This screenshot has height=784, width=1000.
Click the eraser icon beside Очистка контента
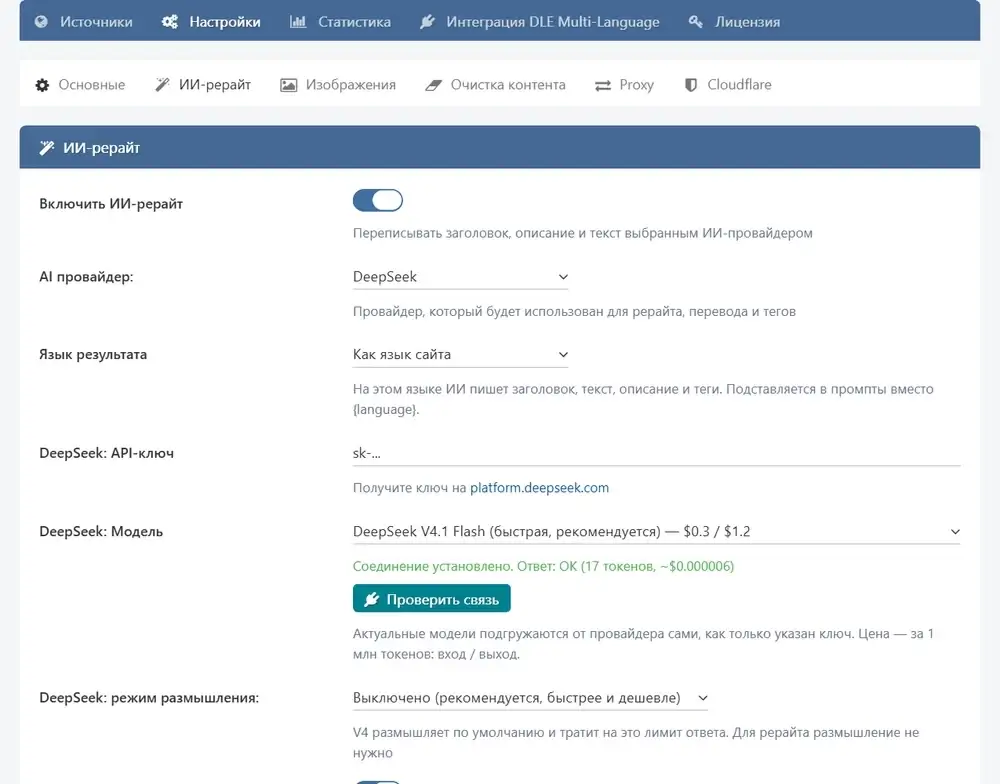tap(434, 85)
